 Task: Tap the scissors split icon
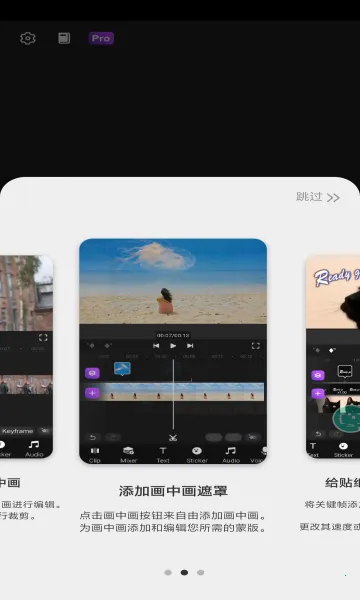coord(173,438)
